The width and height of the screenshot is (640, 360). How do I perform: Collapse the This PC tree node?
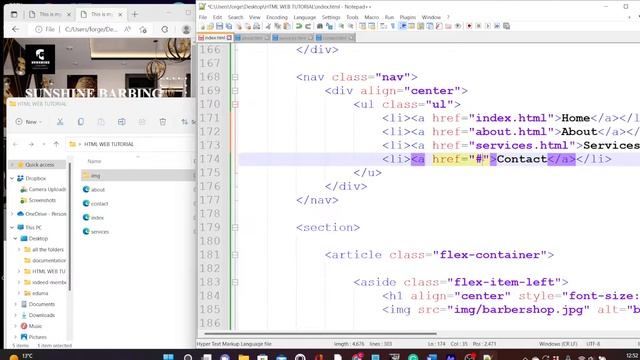click(12, 227)
